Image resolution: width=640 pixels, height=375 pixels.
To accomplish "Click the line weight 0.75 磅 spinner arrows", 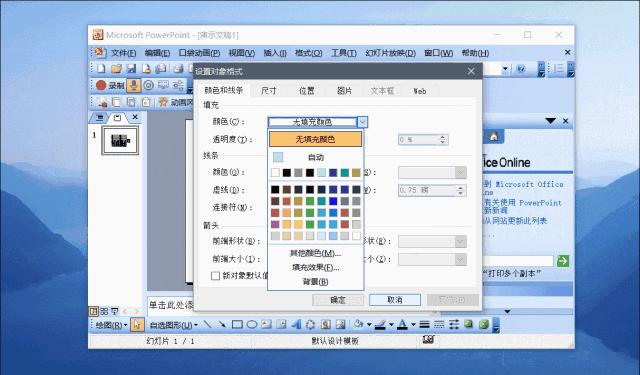I will (461, 190).
